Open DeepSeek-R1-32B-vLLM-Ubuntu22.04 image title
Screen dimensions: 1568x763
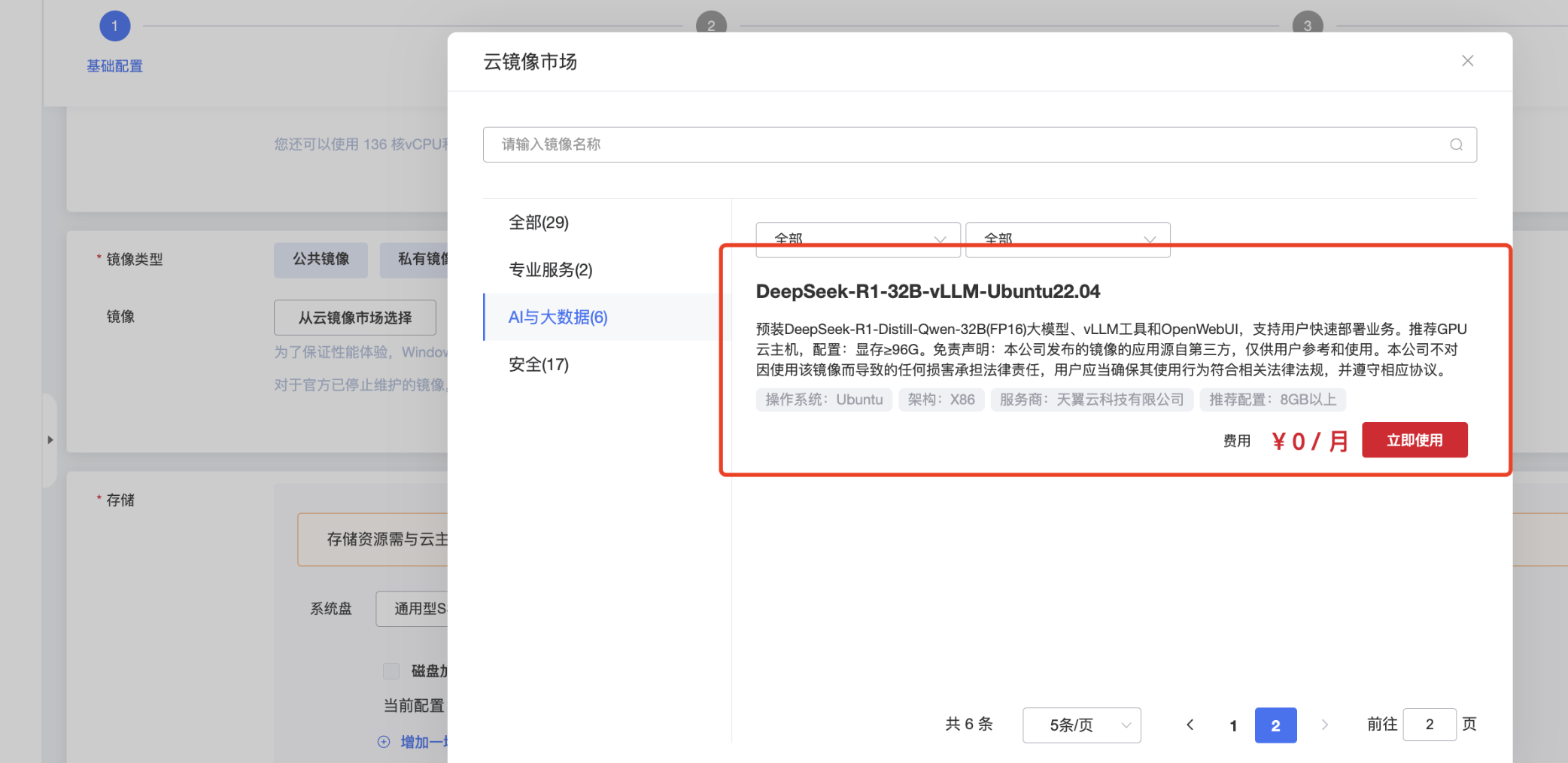coord(928,292)
